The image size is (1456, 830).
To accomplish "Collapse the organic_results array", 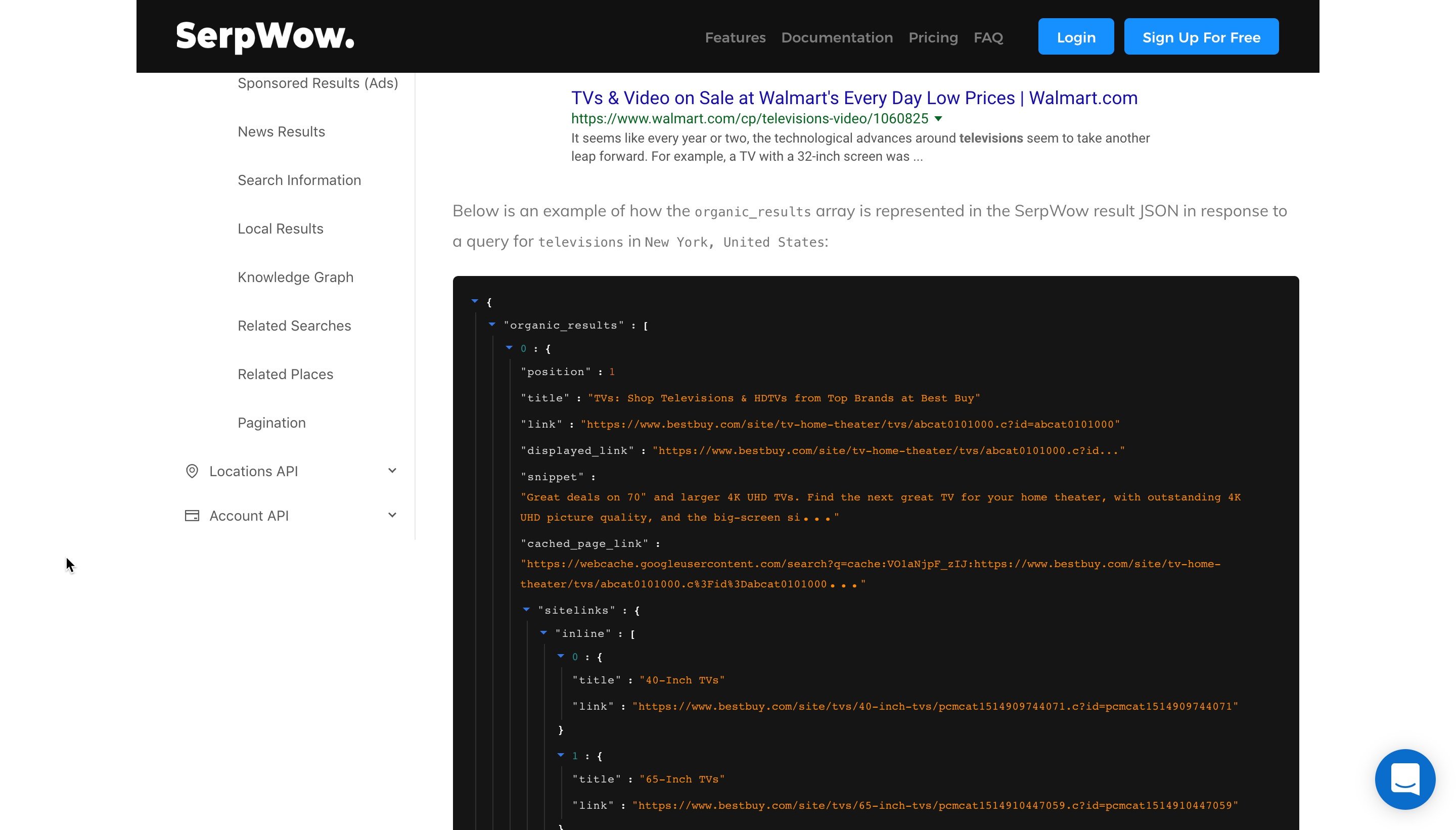I will point(492,325).
